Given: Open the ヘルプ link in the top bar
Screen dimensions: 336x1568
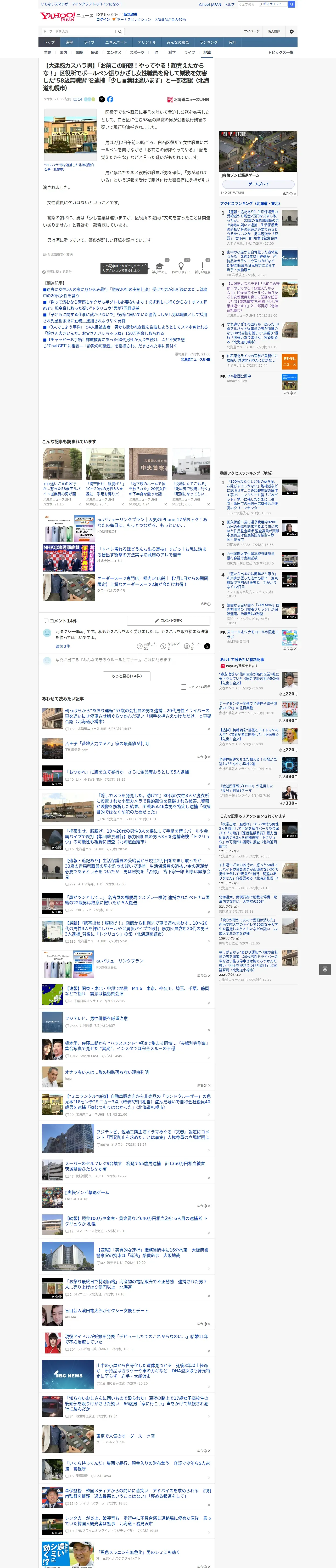Looking at the screenshot, I should coord(229,4).
